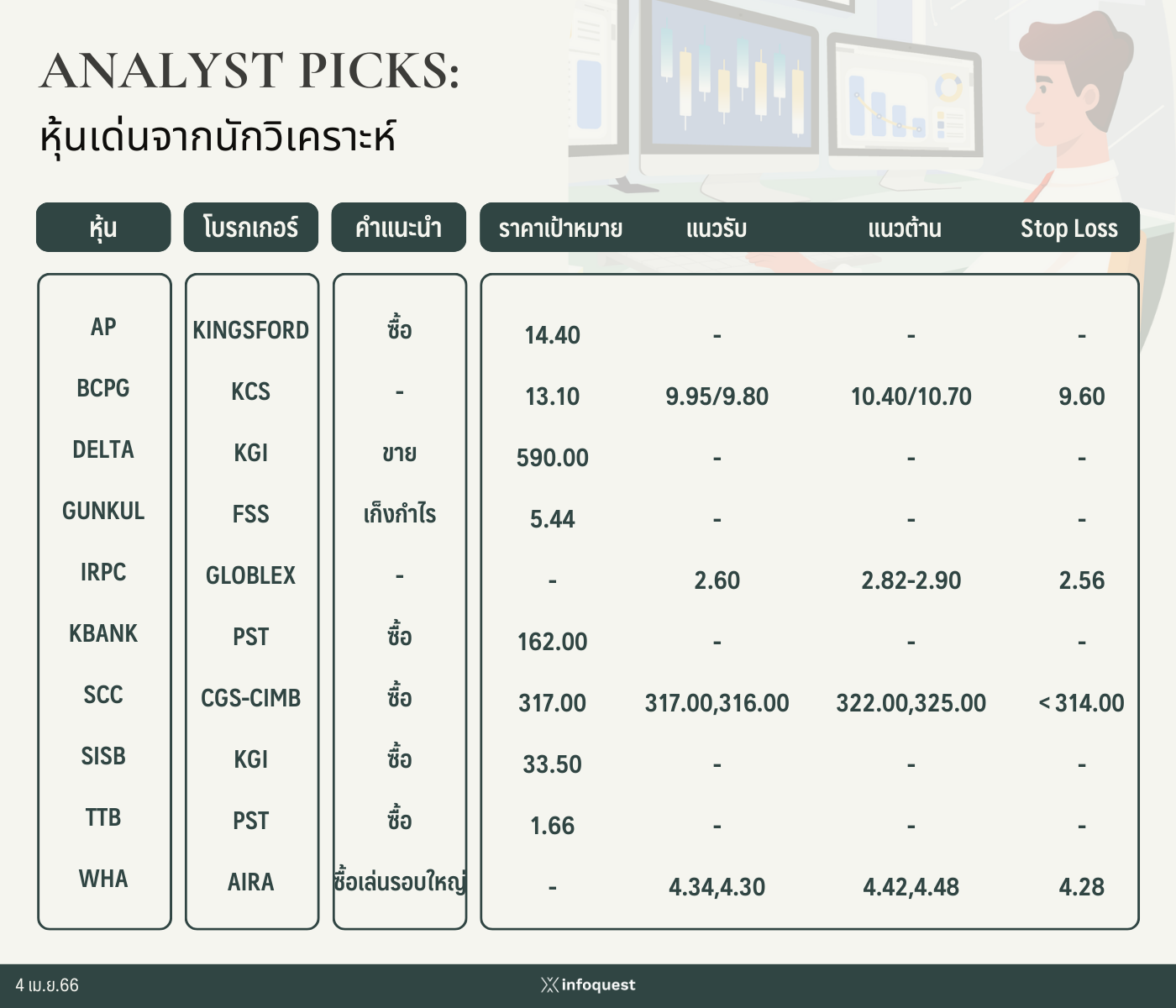Click the KINGSFORD broker entry
This screenshot has width=1176, height=1008.
251,330
